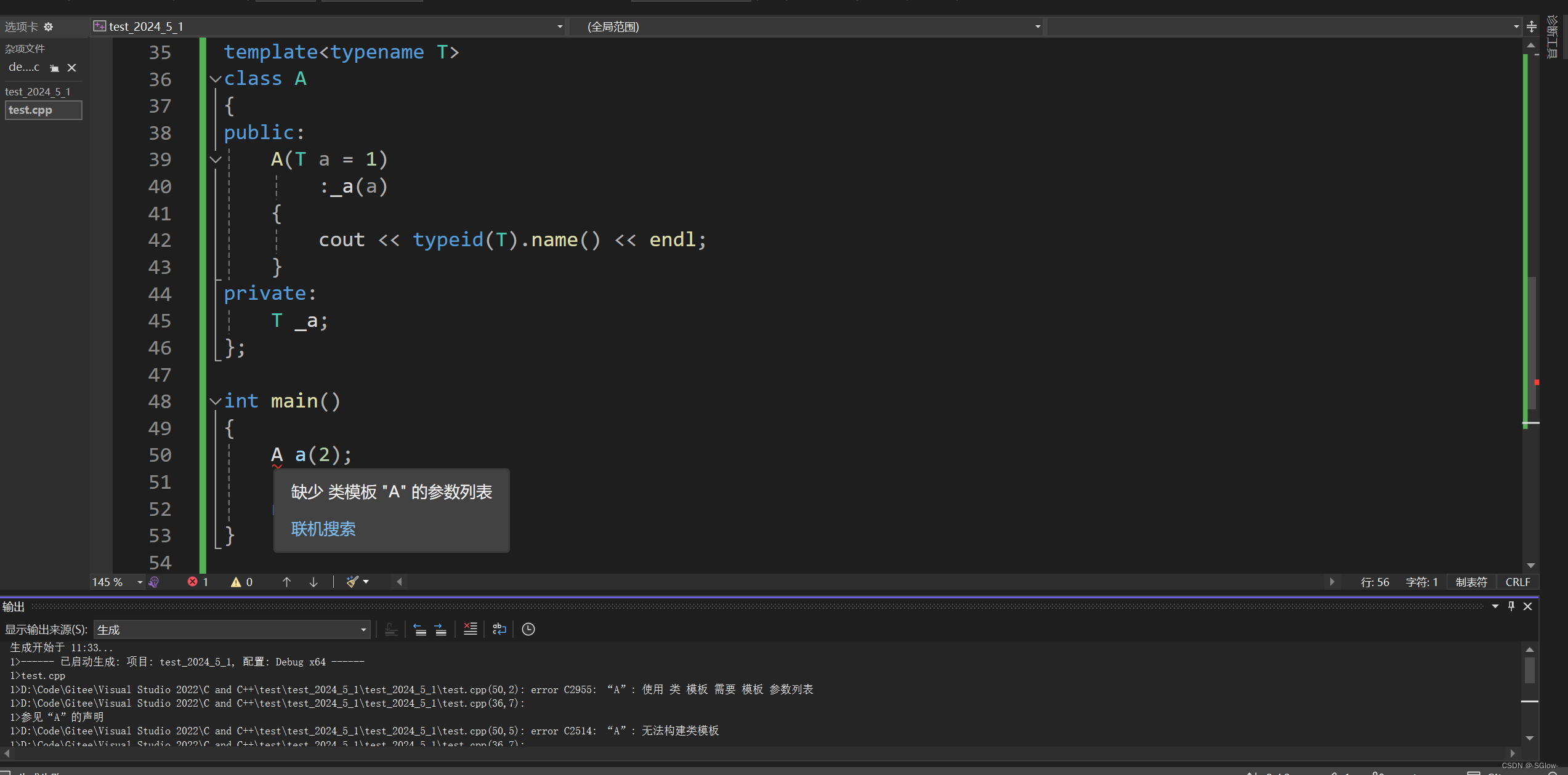Collapse the class A code block
The height and width of the screenshot is (775, 1568).
(216, 79)
